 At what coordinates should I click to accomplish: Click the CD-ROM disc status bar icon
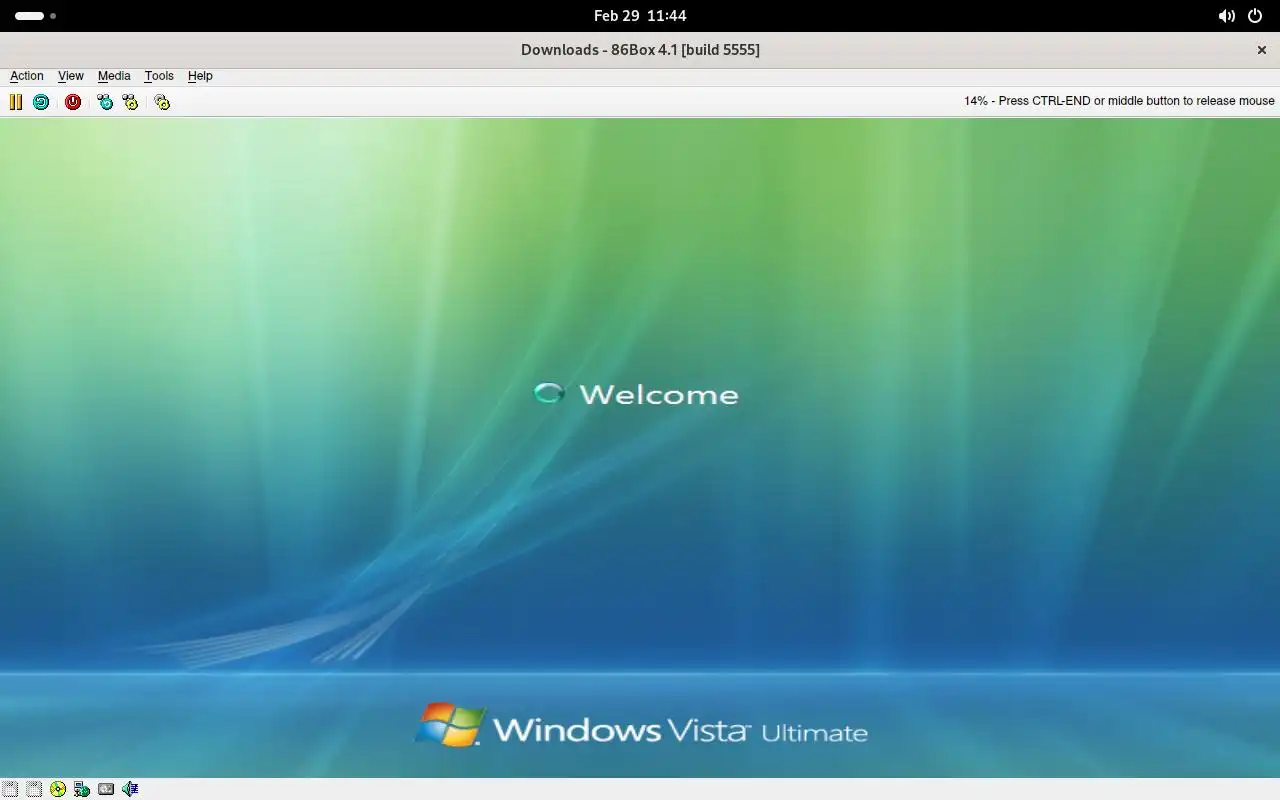(x=58, y=789)
